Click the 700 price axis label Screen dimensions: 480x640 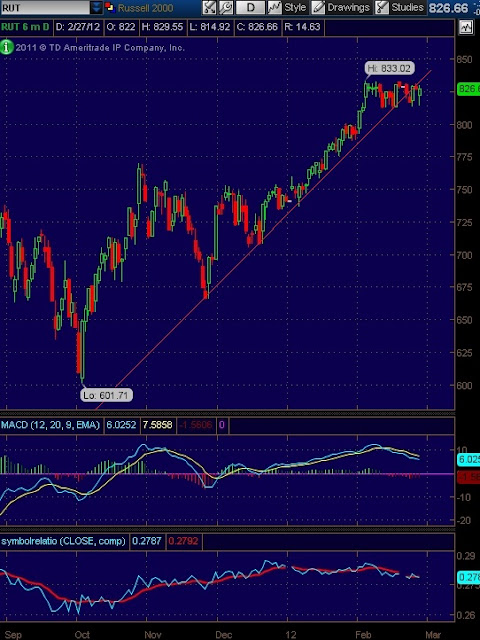pos(464,255)
